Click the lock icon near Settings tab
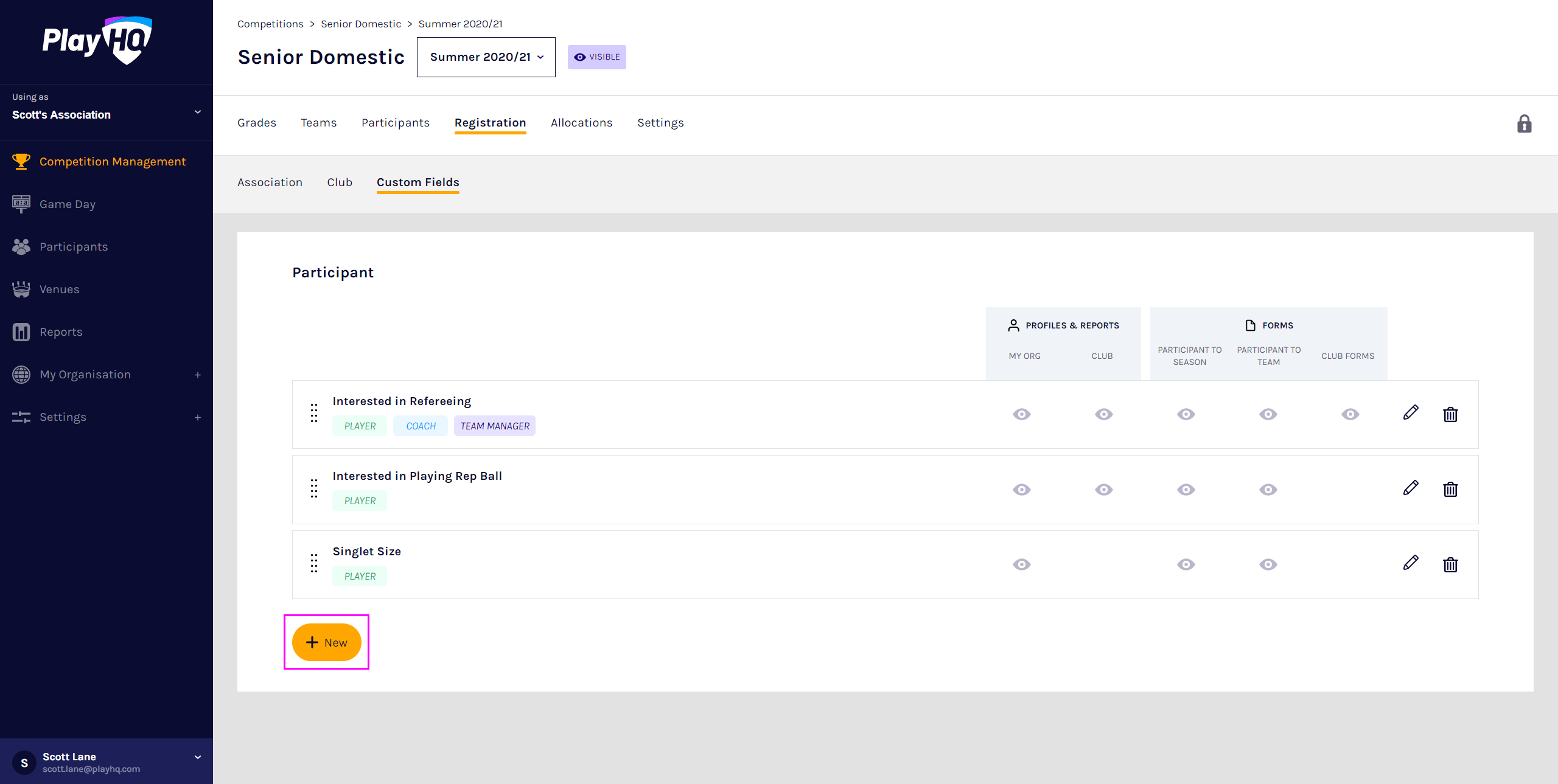Viewport: 1558px width, 784px height. pyautogui.click(x=1524, y=124)
